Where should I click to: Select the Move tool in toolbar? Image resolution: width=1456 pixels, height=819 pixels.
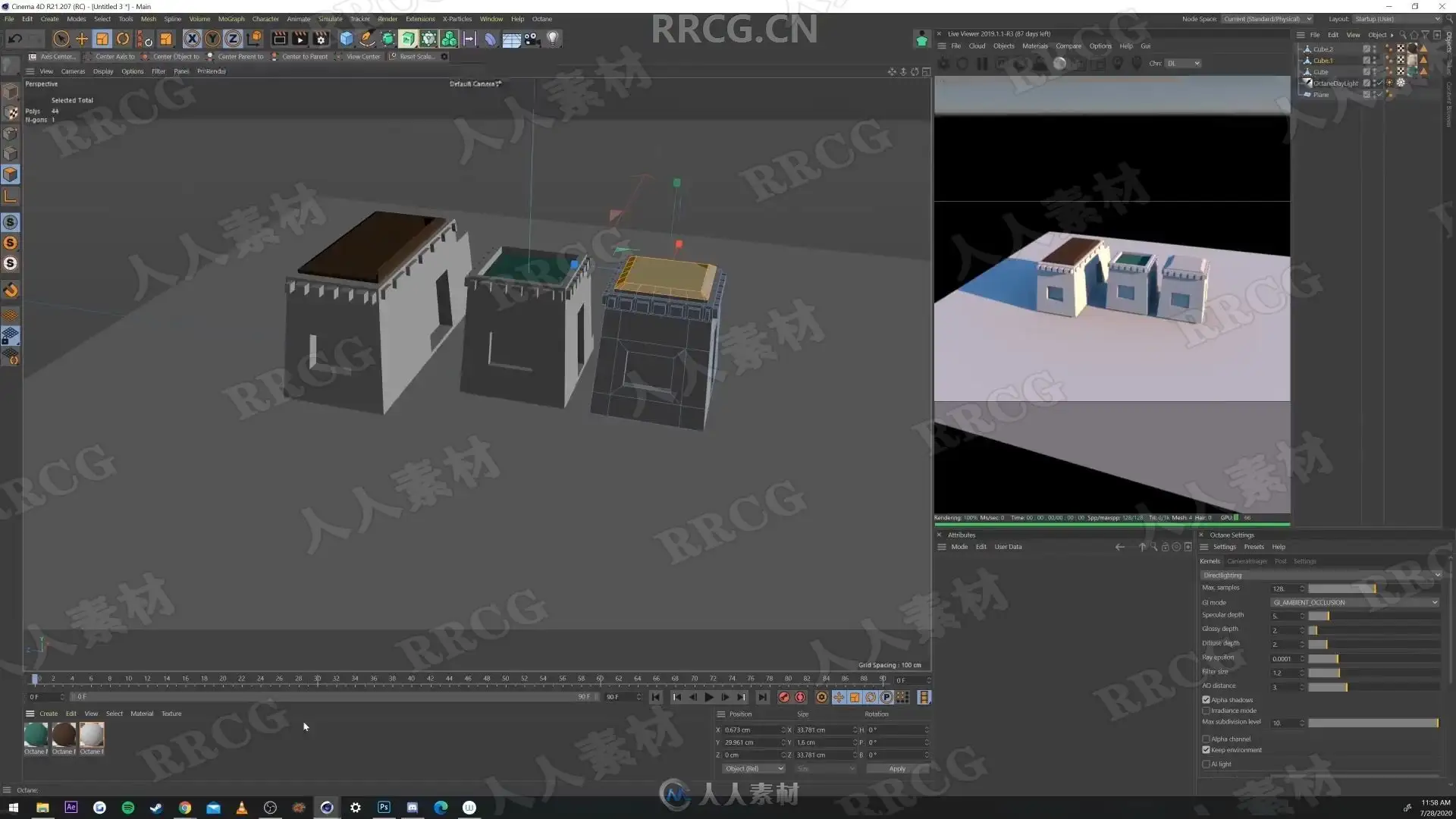tap(82, 39)
